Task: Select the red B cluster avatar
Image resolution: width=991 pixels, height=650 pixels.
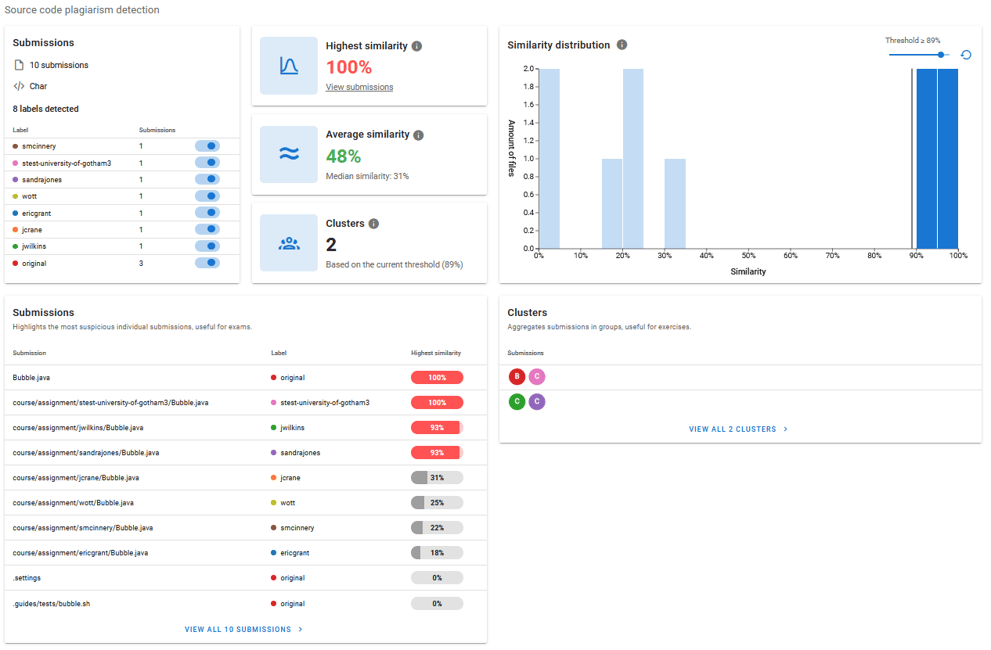Action: coord(518,377)
